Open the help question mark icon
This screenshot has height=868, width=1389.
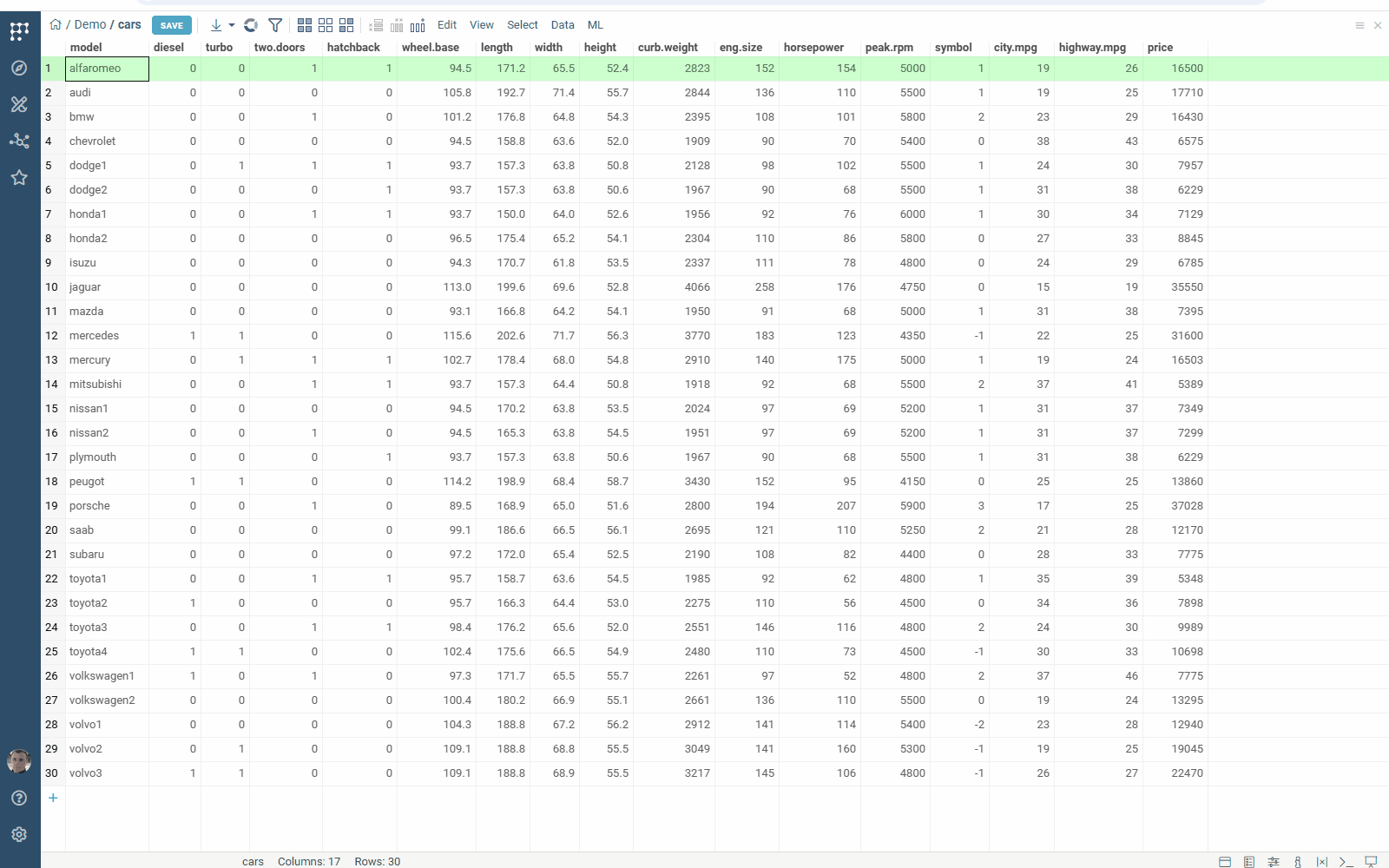19,798
